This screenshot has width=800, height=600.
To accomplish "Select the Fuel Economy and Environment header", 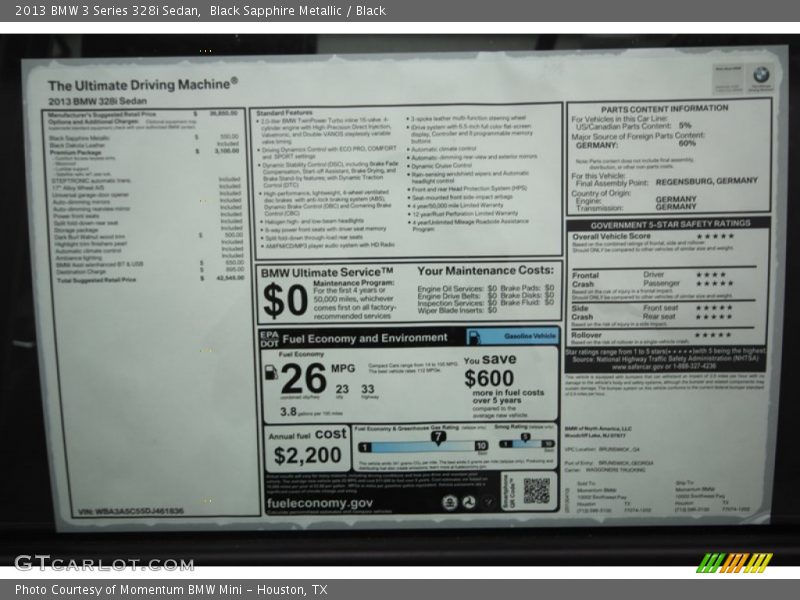I will 365,336.
